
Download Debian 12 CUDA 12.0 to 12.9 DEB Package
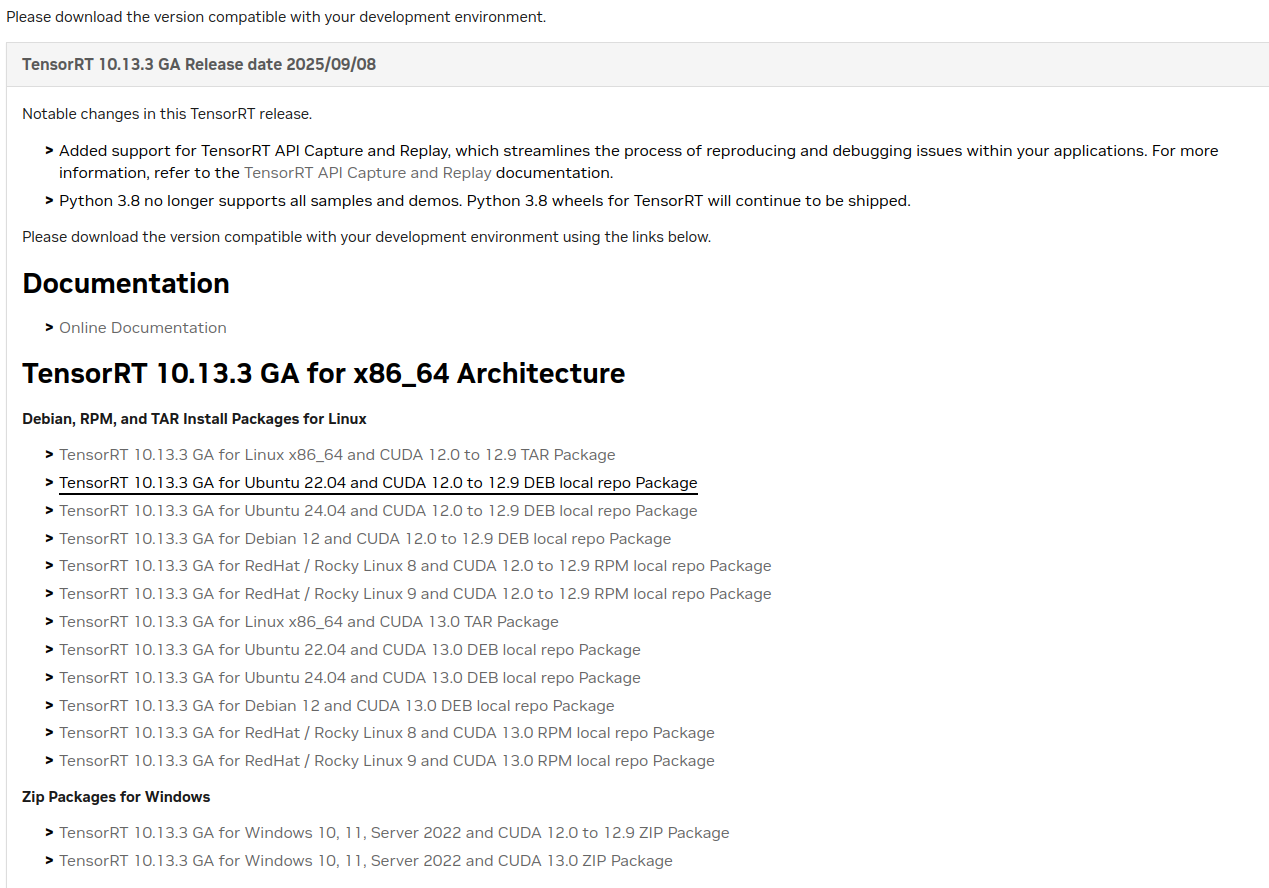pos(365,539)
